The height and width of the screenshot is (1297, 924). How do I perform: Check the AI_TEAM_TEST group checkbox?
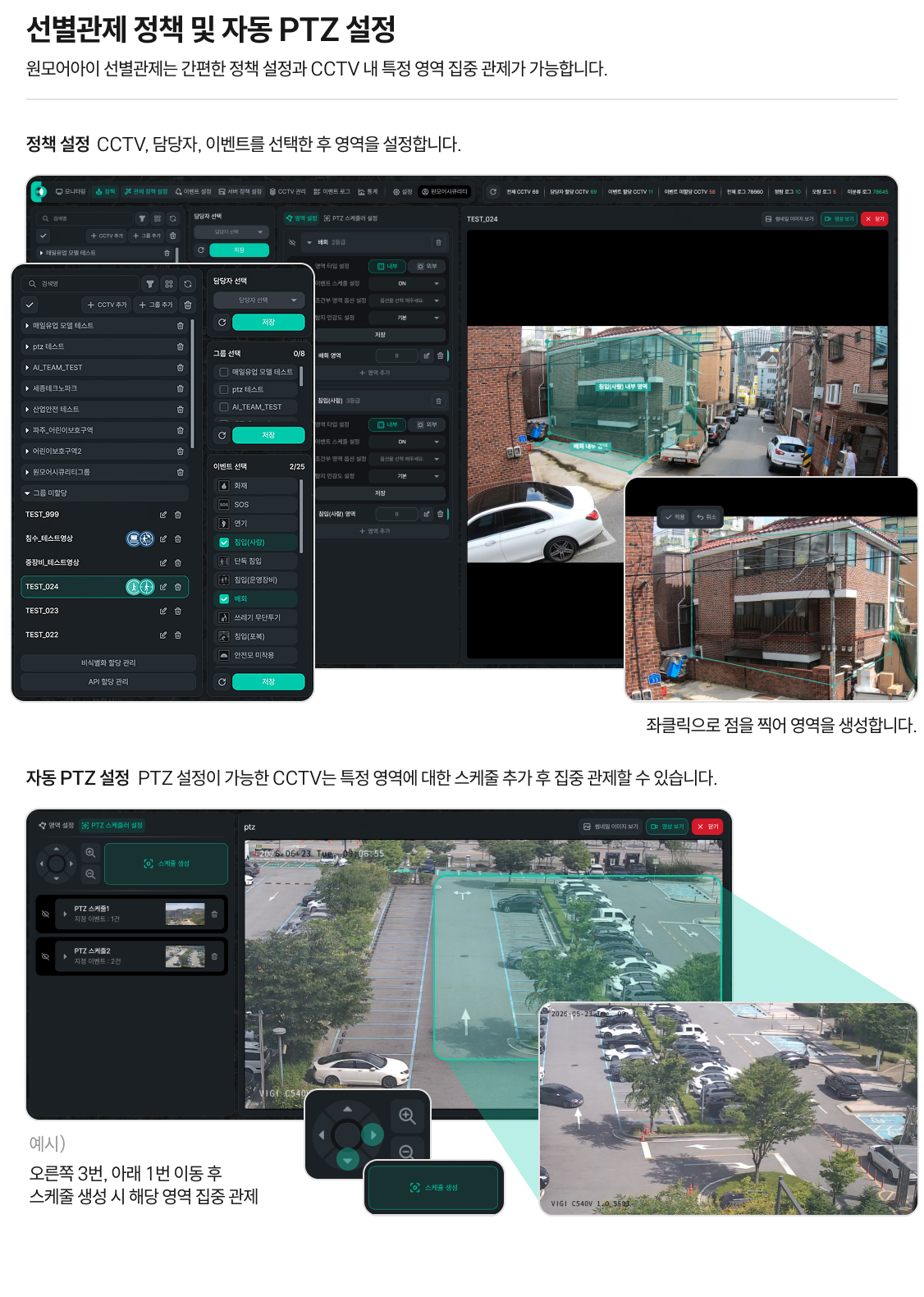(224, 407)
